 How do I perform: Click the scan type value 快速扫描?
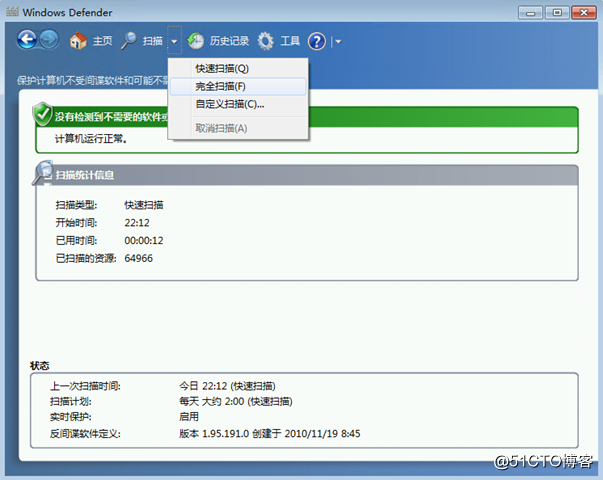tap(144, 205)
